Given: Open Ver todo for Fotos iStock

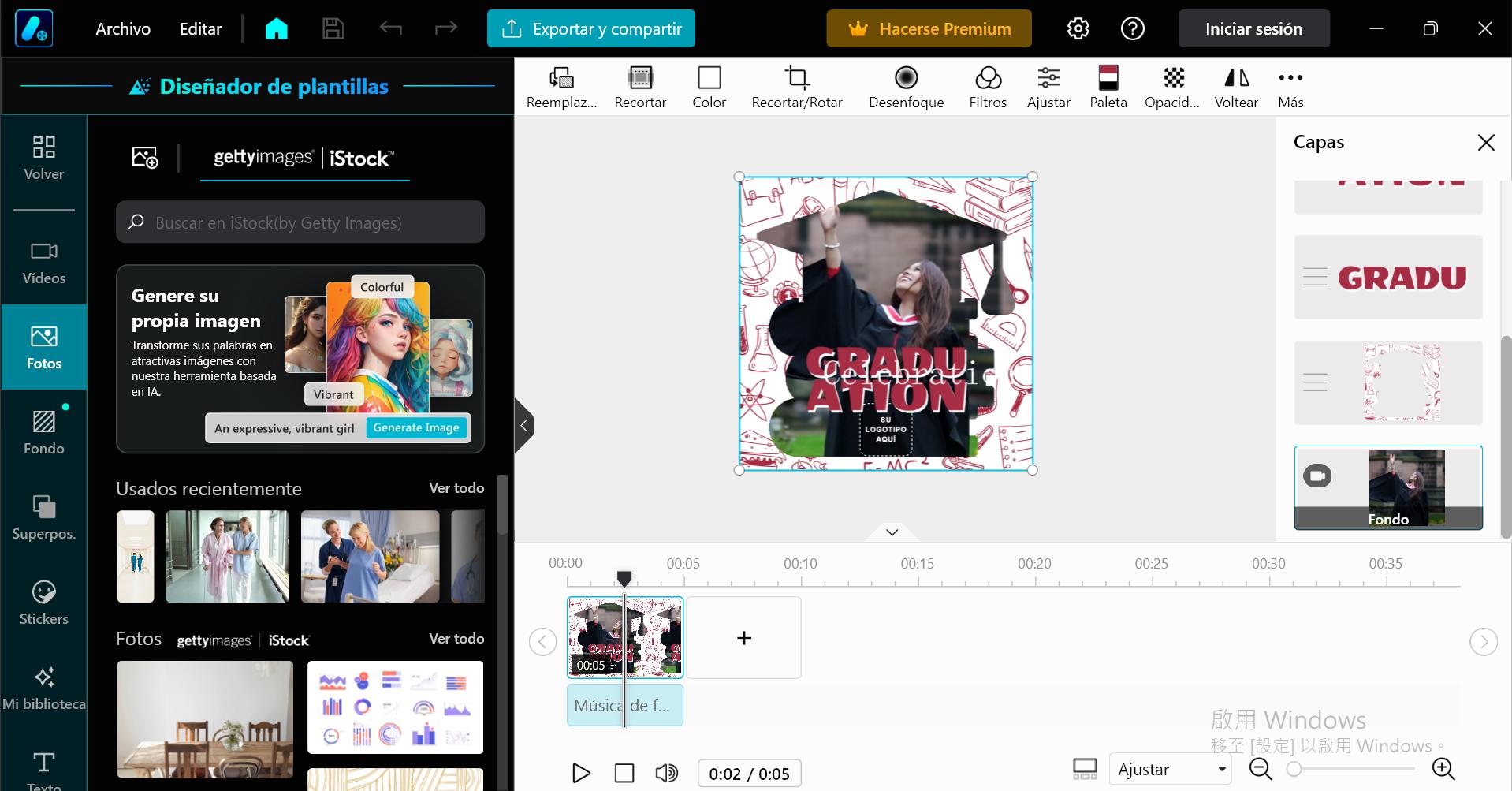Looking at the screenshot, I should click(x=456, y=639).
